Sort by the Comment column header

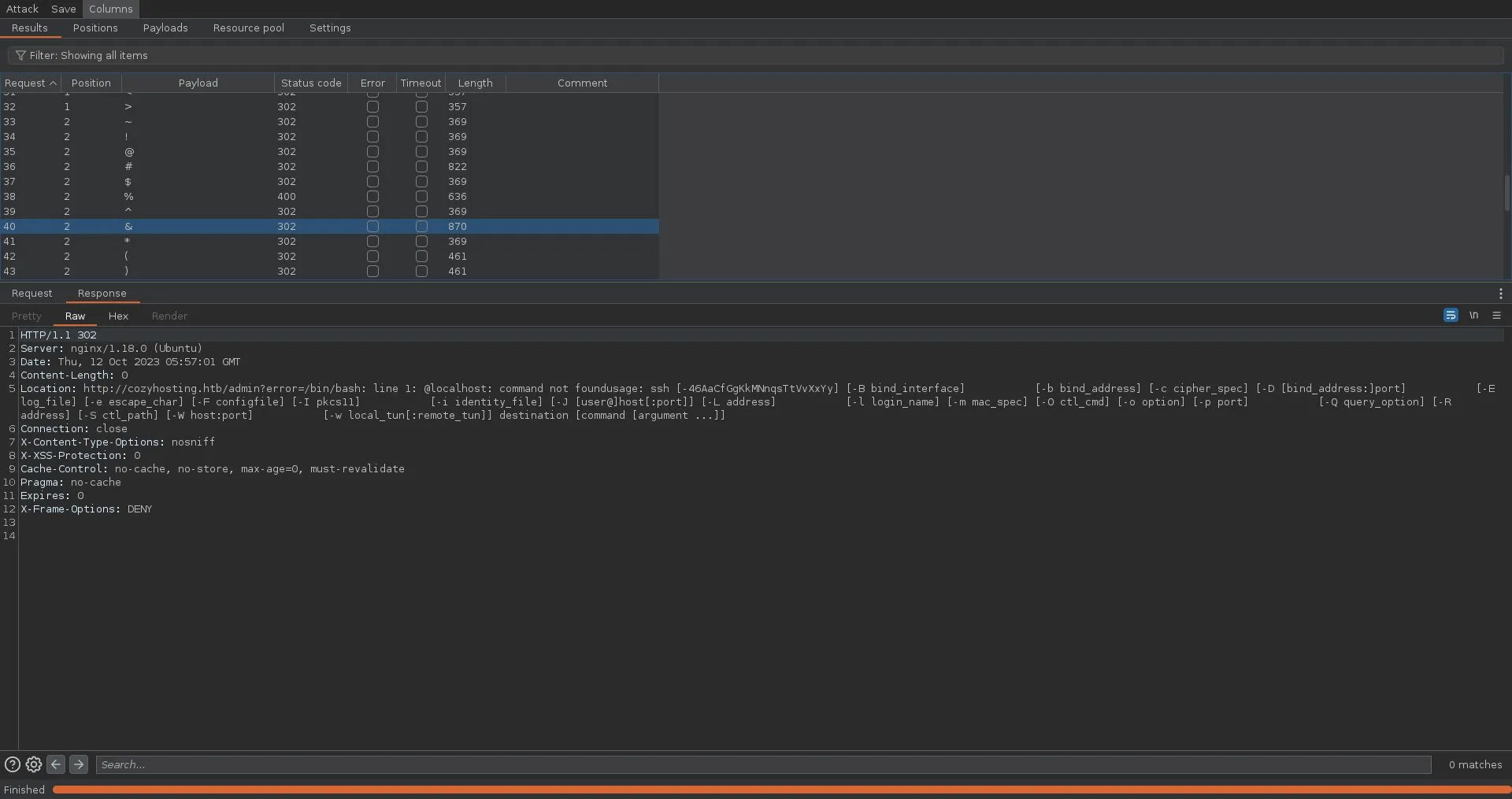(582, 83)
